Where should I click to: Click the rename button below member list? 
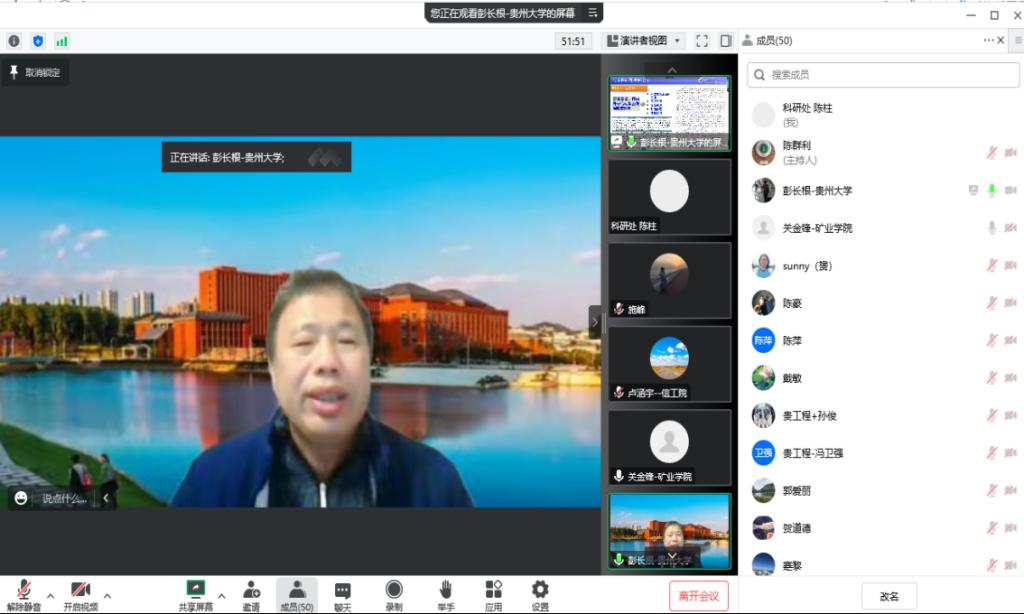(889, 596)
